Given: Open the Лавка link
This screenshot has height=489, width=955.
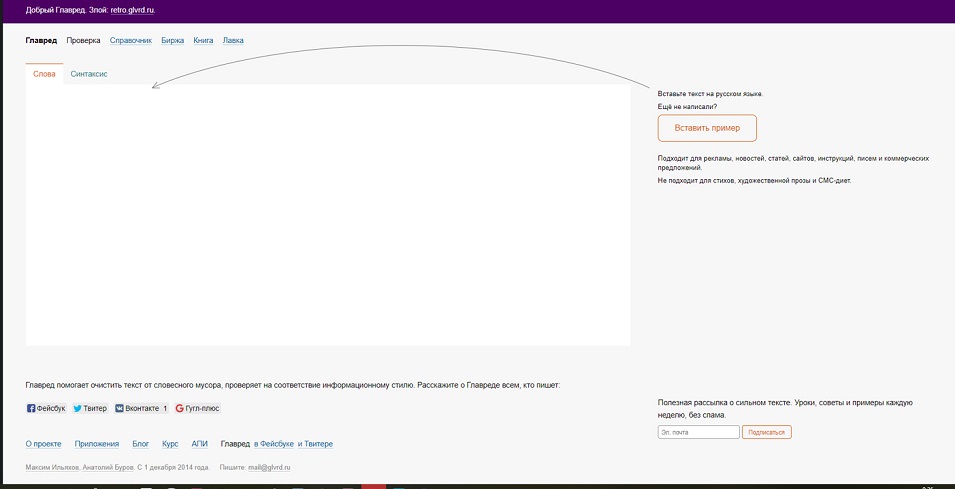Looking at the screenshot, I should point(233,41).
